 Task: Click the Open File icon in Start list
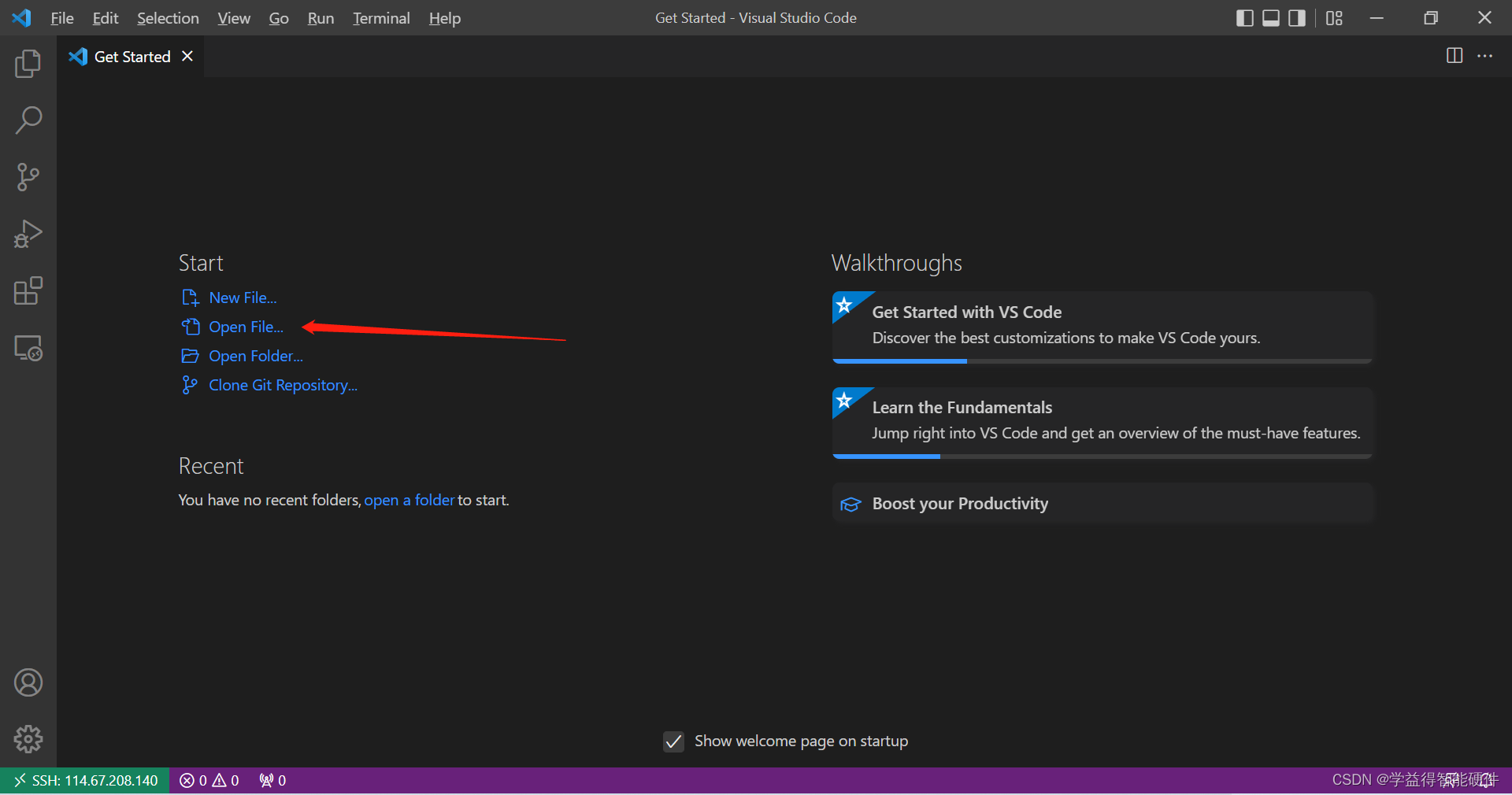190,327
